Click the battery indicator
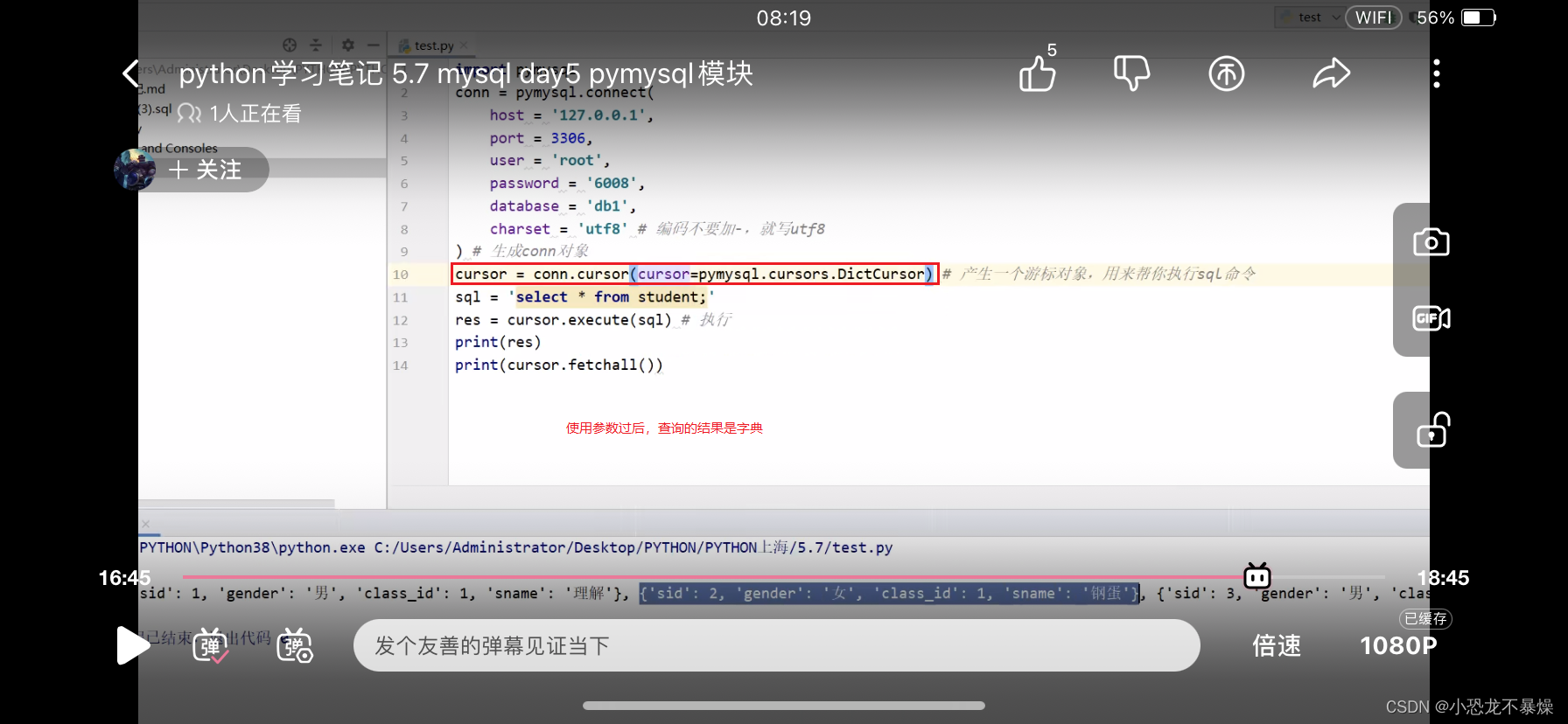The height and width of the screenshot is (724, 1568). (x=1479, y=17)
